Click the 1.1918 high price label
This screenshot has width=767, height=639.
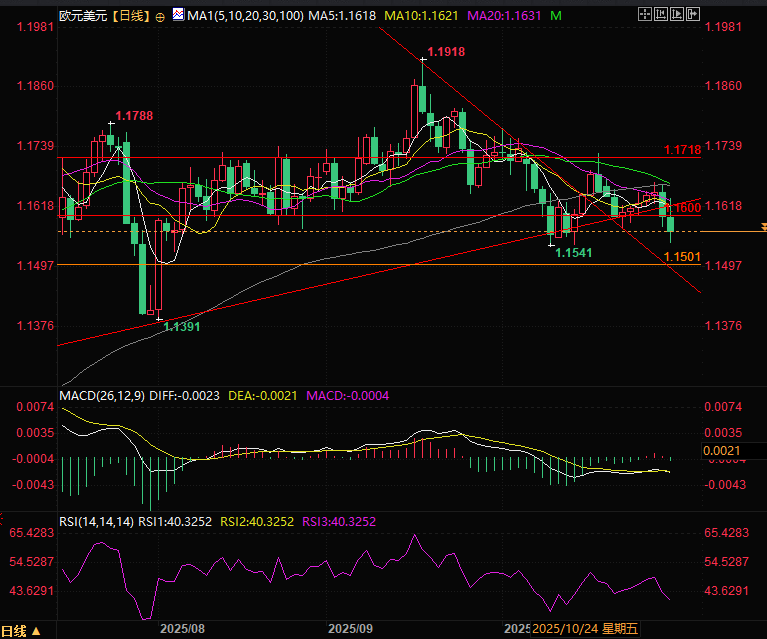[445, 51]
